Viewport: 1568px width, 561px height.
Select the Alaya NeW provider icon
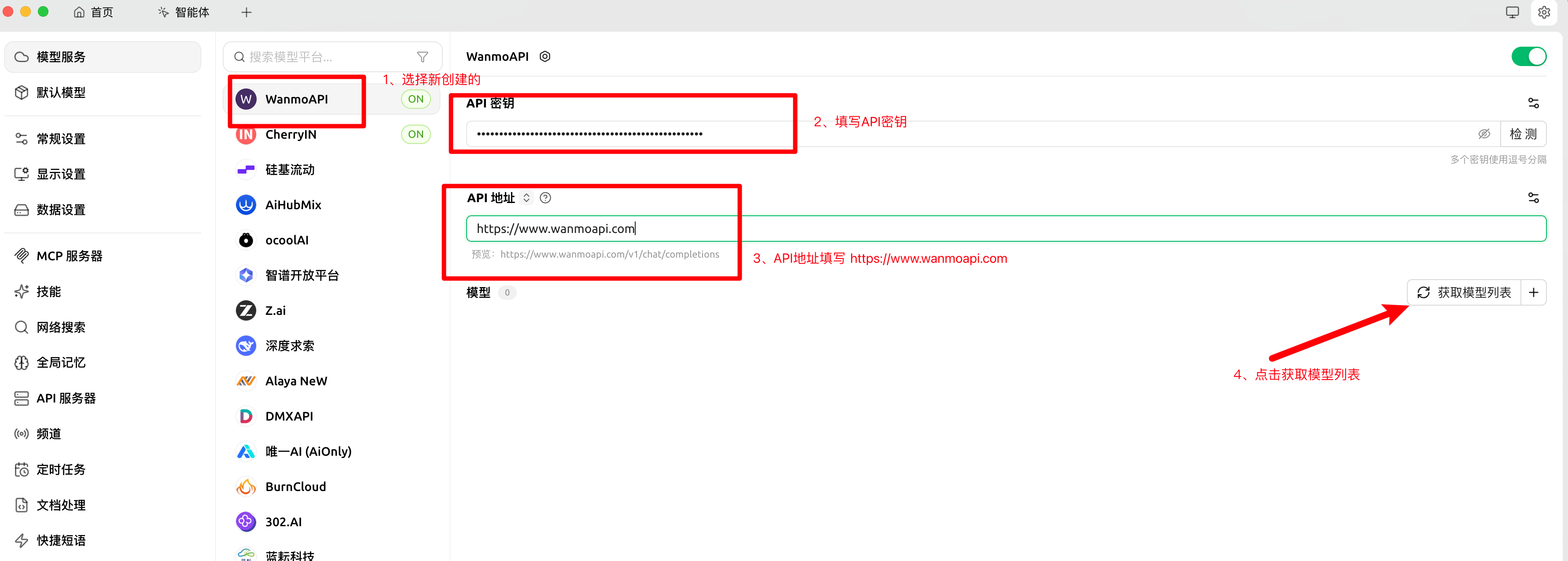[246, 381]
